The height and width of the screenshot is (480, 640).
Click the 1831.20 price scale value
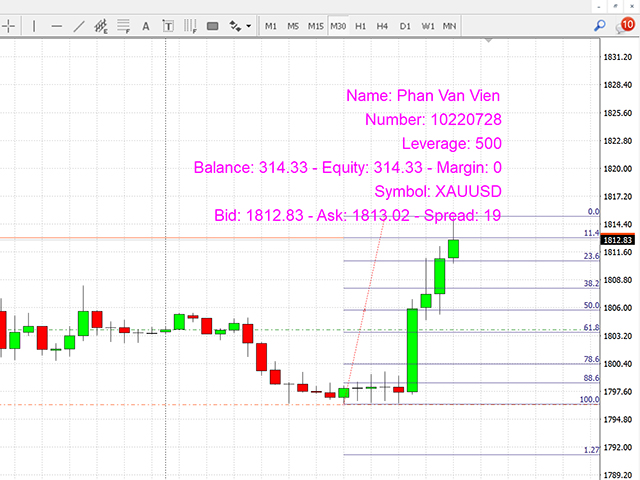(x=618, y=57)
